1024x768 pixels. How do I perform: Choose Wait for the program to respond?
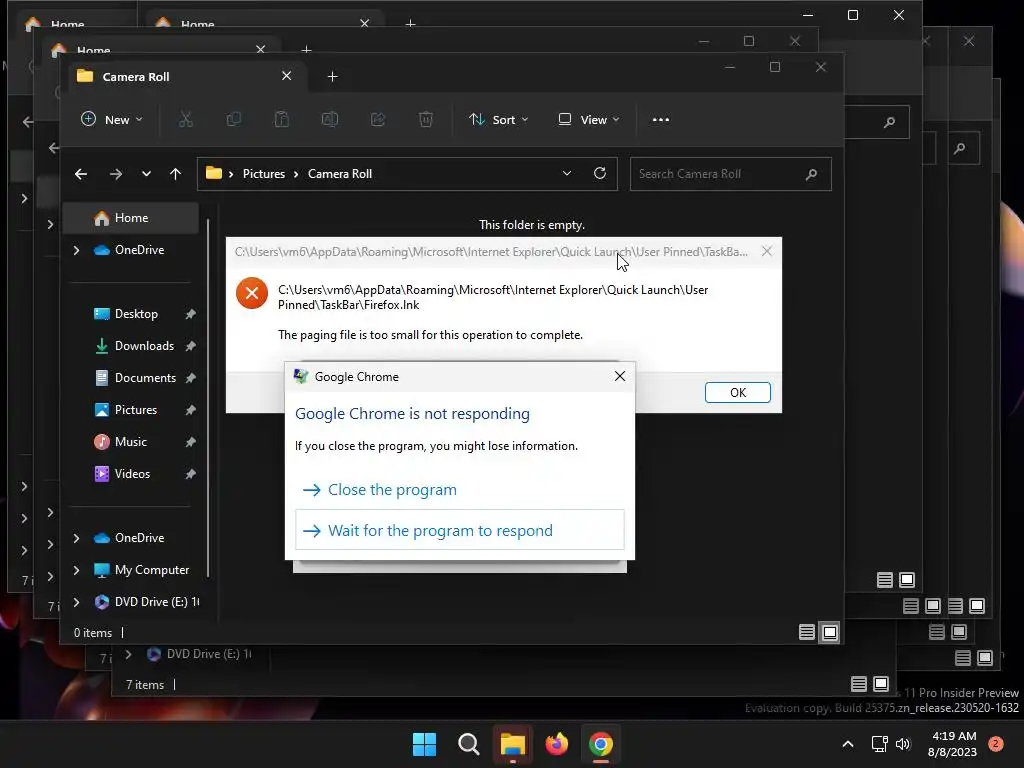(x=460, y=530)
